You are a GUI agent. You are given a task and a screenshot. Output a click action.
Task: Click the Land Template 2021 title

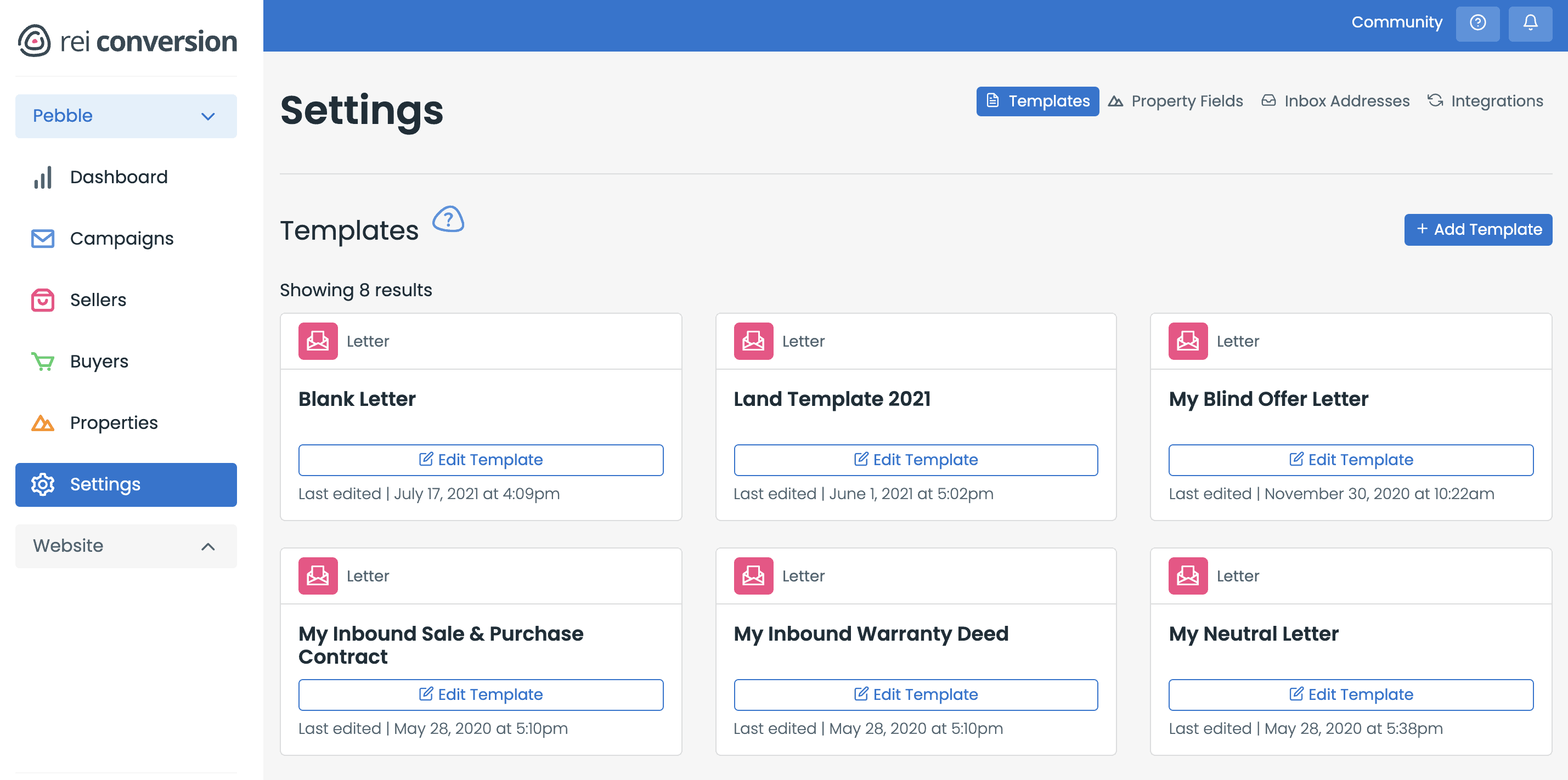pyautogui.click(x=832, y=399)
